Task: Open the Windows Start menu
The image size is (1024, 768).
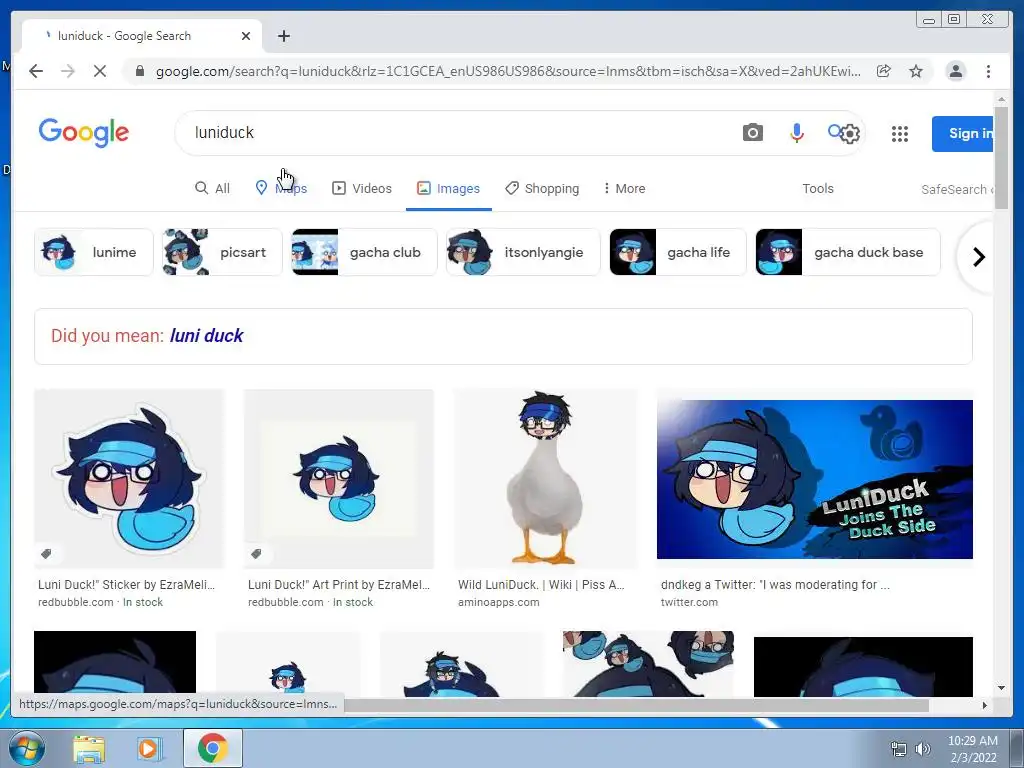Action: (x=25, y=748)
